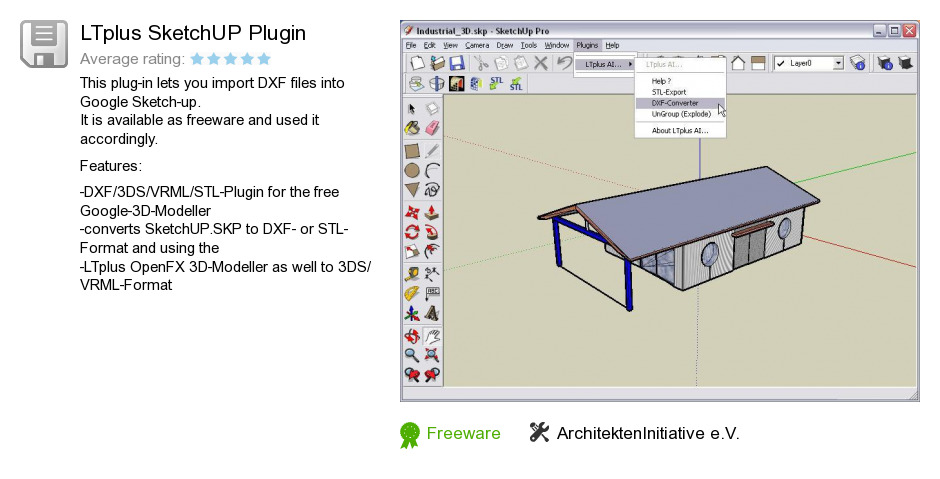Select the Paint Bucket tool
This screenshot has width=940, height=479.
(412, 128)
